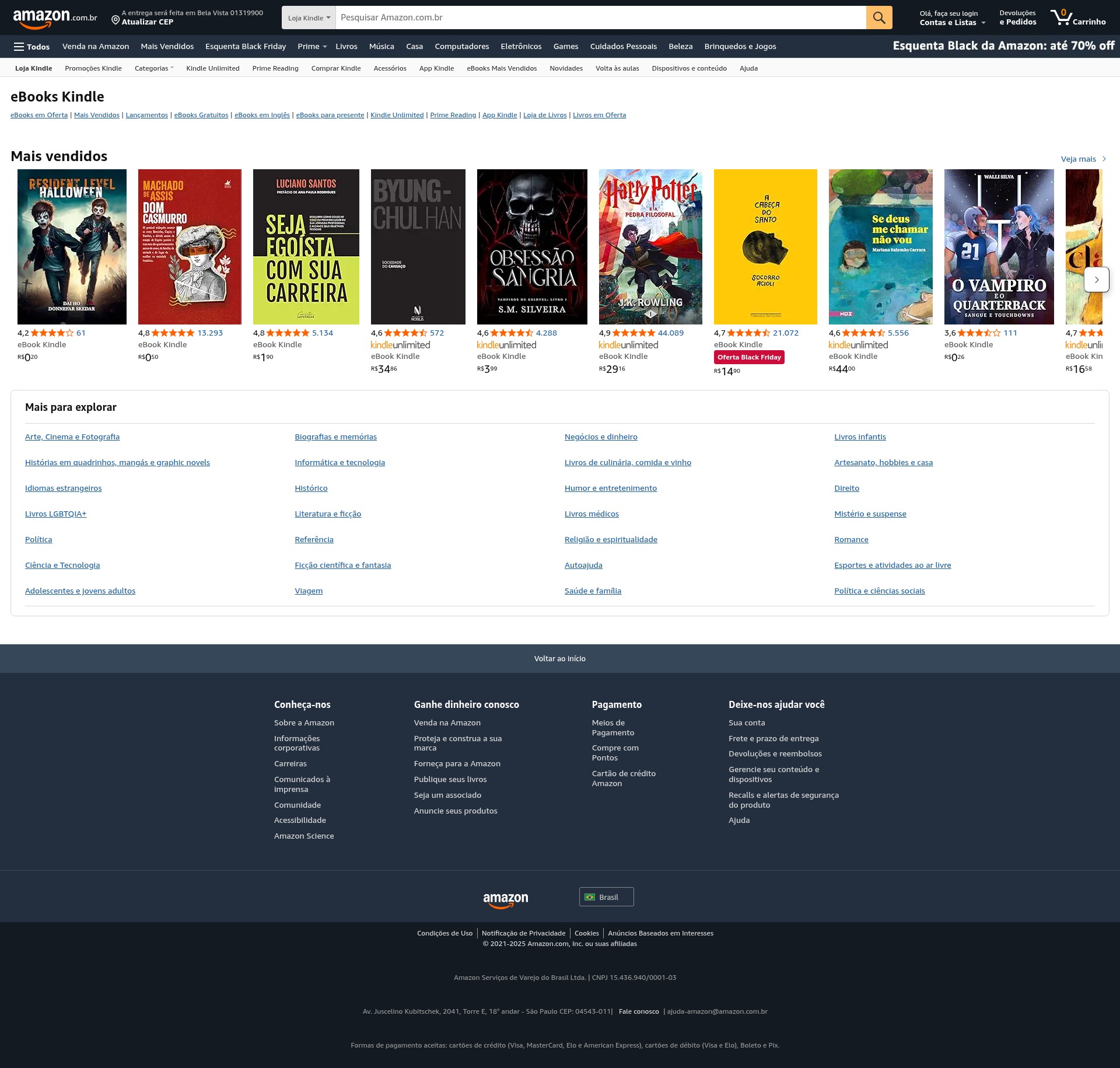Click price R$34,86
1120x1068 pixels.
[x=384, y=369]
